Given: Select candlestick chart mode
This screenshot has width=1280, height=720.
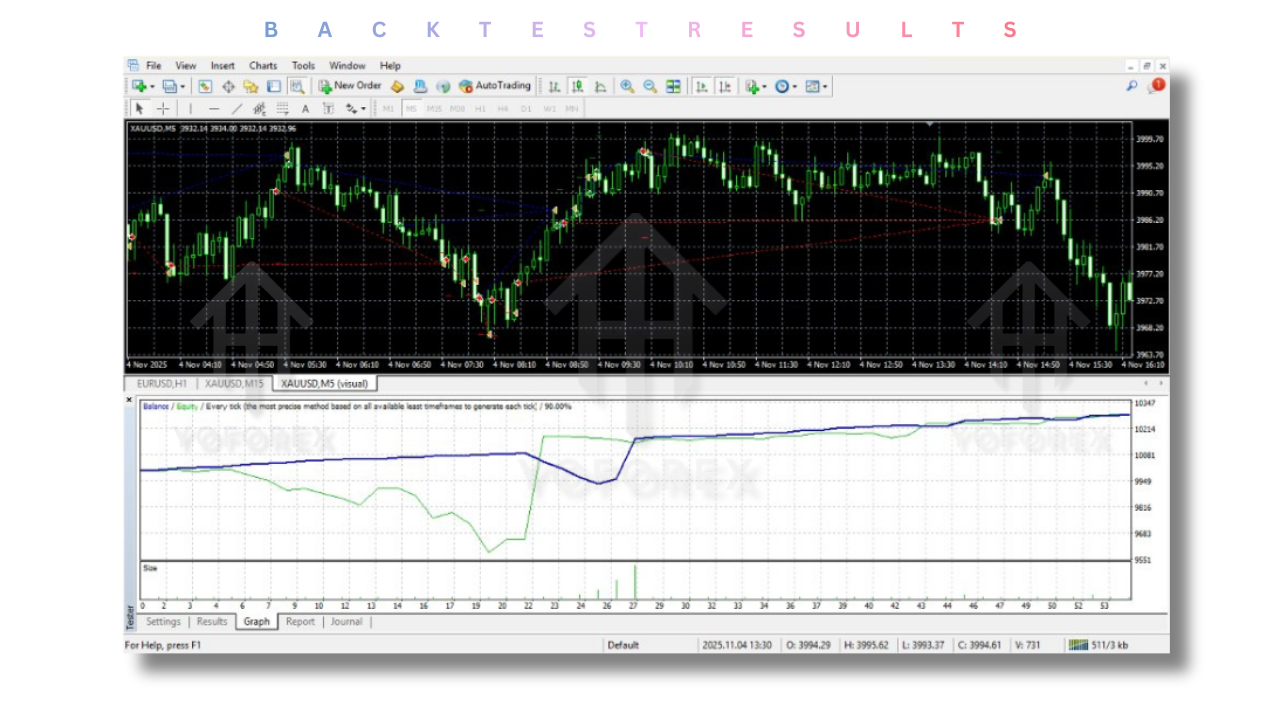Looking at the screenshot, I should pos(577,86).
